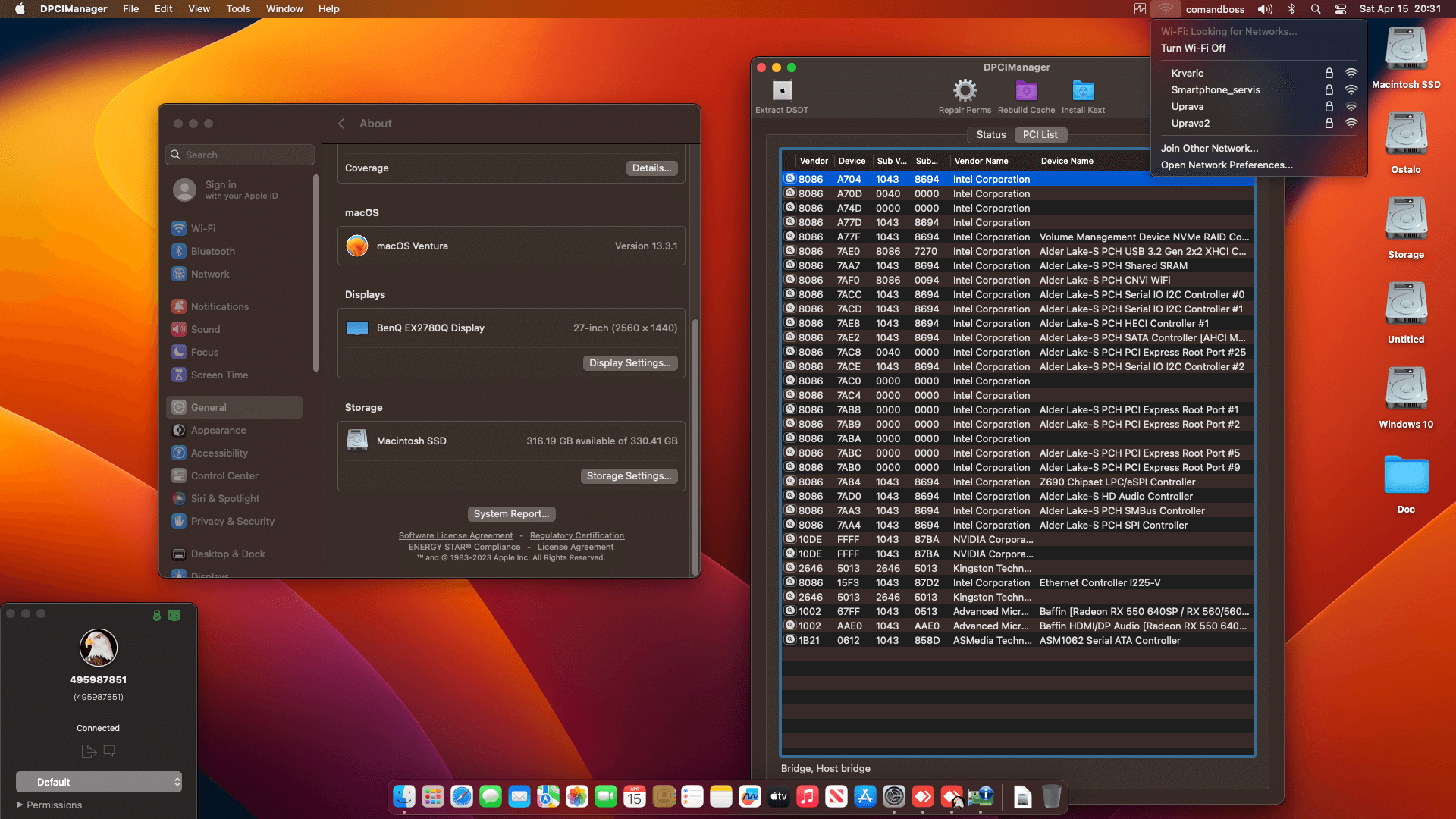
Task: Open Music from the Dock
Action: click(807, 797)
